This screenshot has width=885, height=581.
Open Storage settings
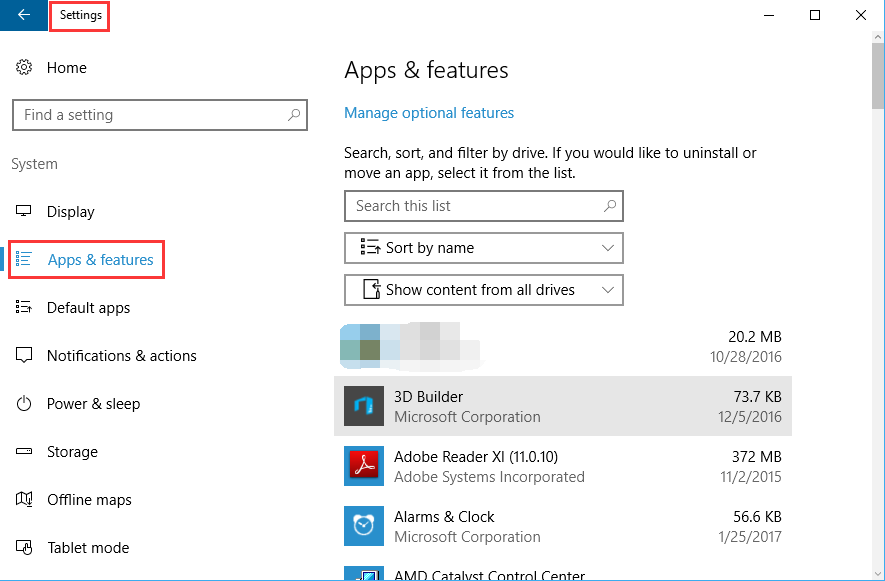pos(72,452)
